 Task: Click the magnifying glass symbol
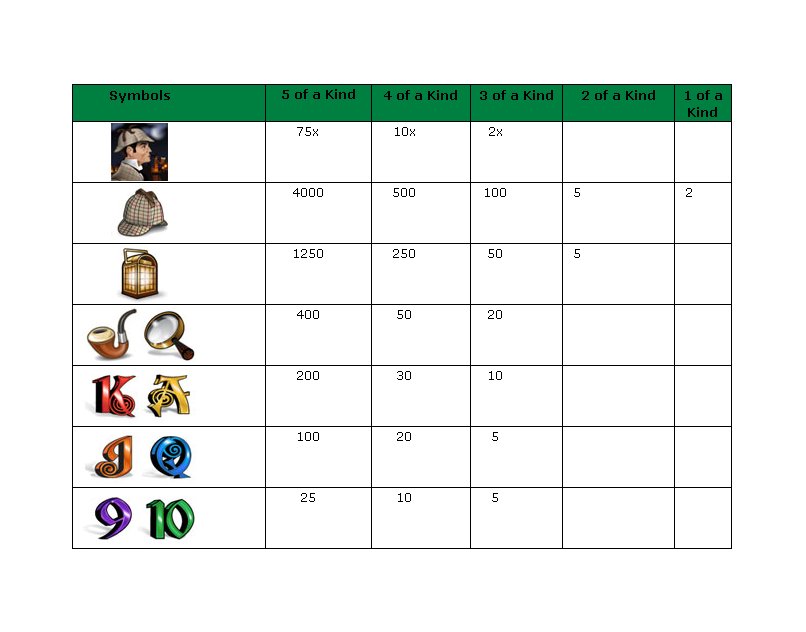(x=168, y=335)
